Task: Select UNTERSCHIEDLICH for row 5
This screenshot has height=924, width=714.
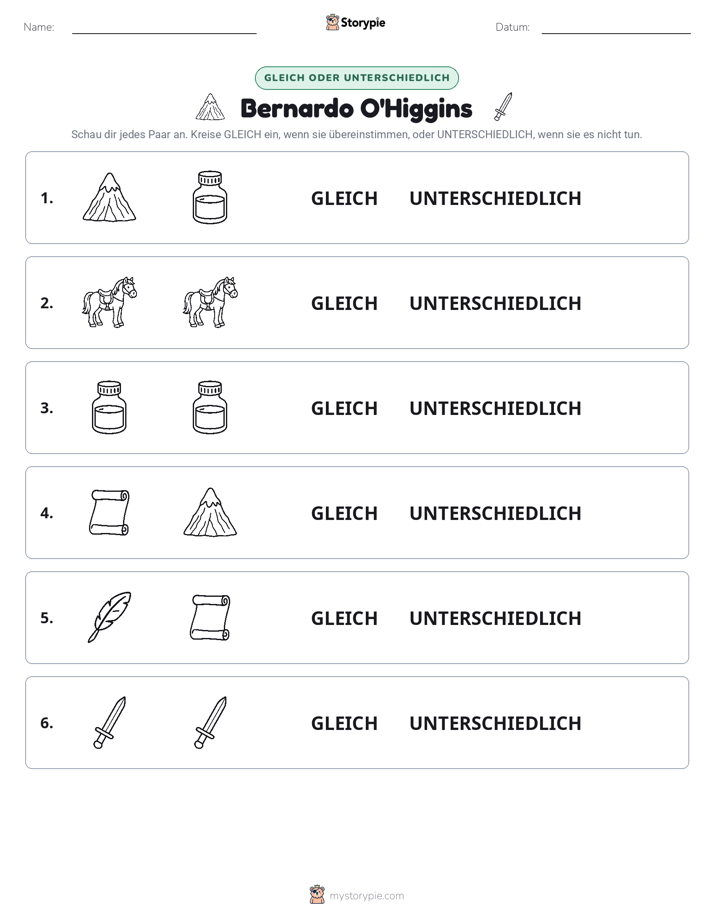Action: (x=495, y=618)
